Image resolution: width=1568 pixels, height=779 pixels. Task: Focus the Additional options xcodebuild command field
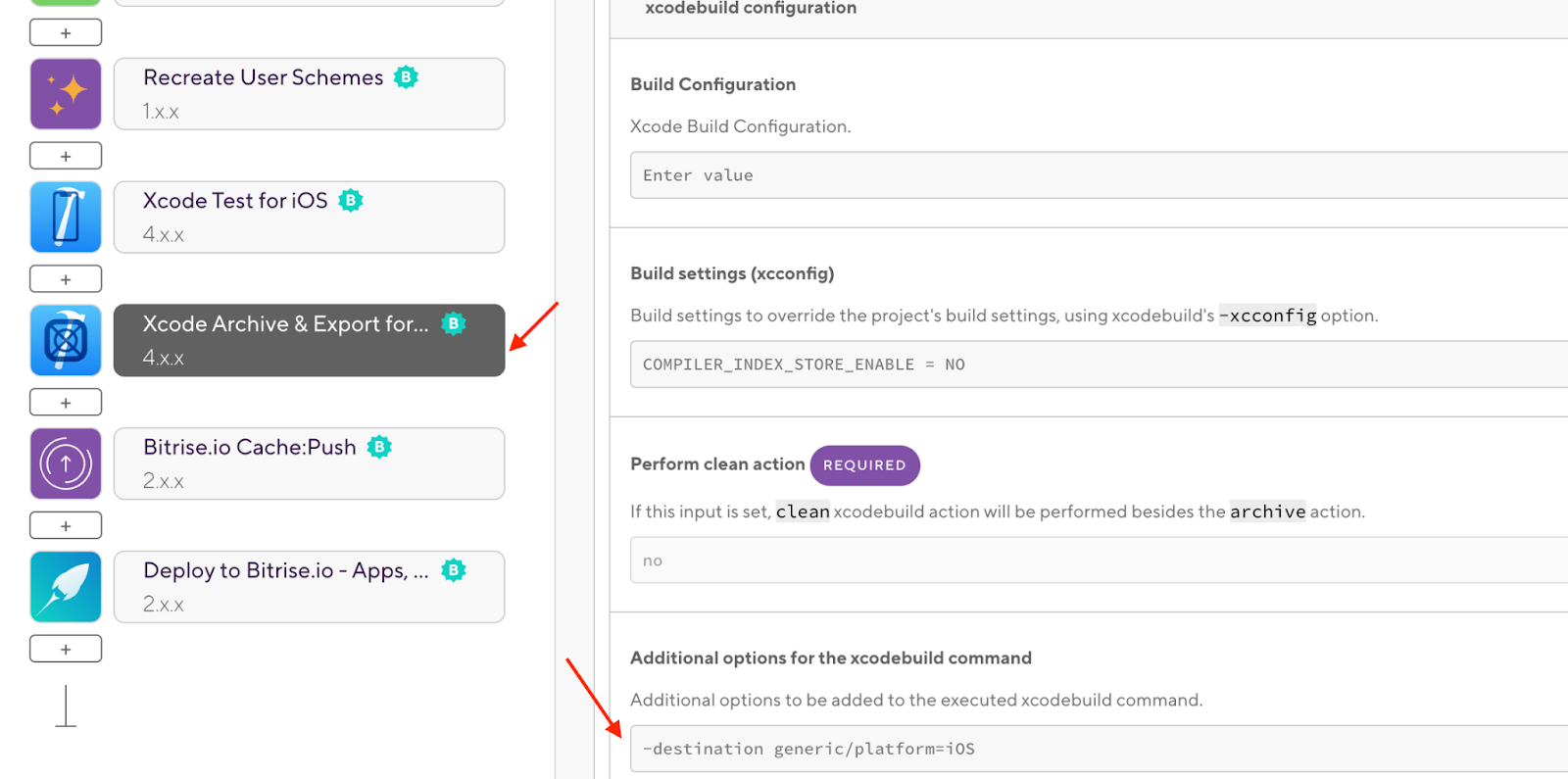[1099, 749]
